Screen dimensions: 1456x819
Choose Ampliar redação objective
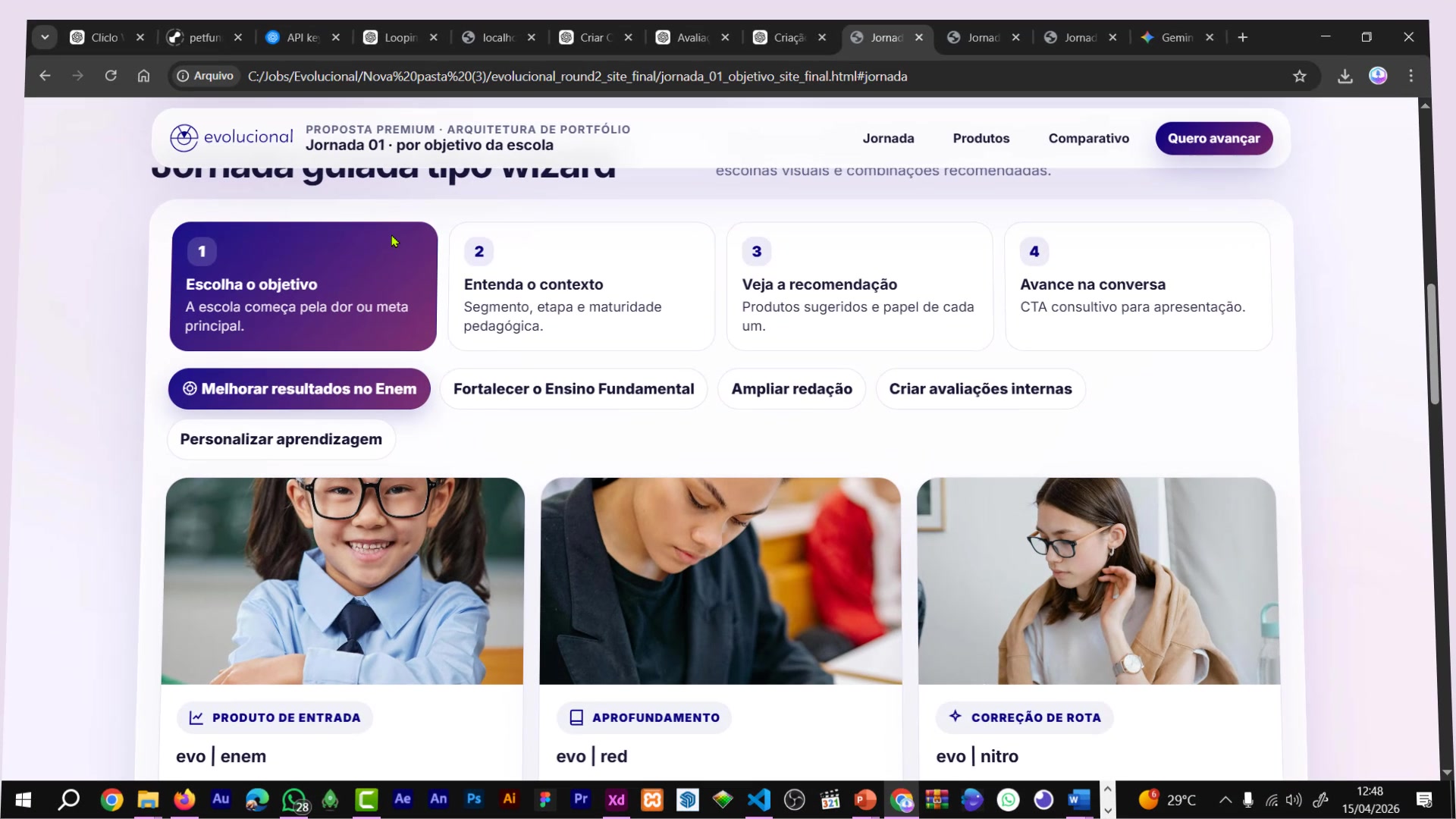click(792, 389)
